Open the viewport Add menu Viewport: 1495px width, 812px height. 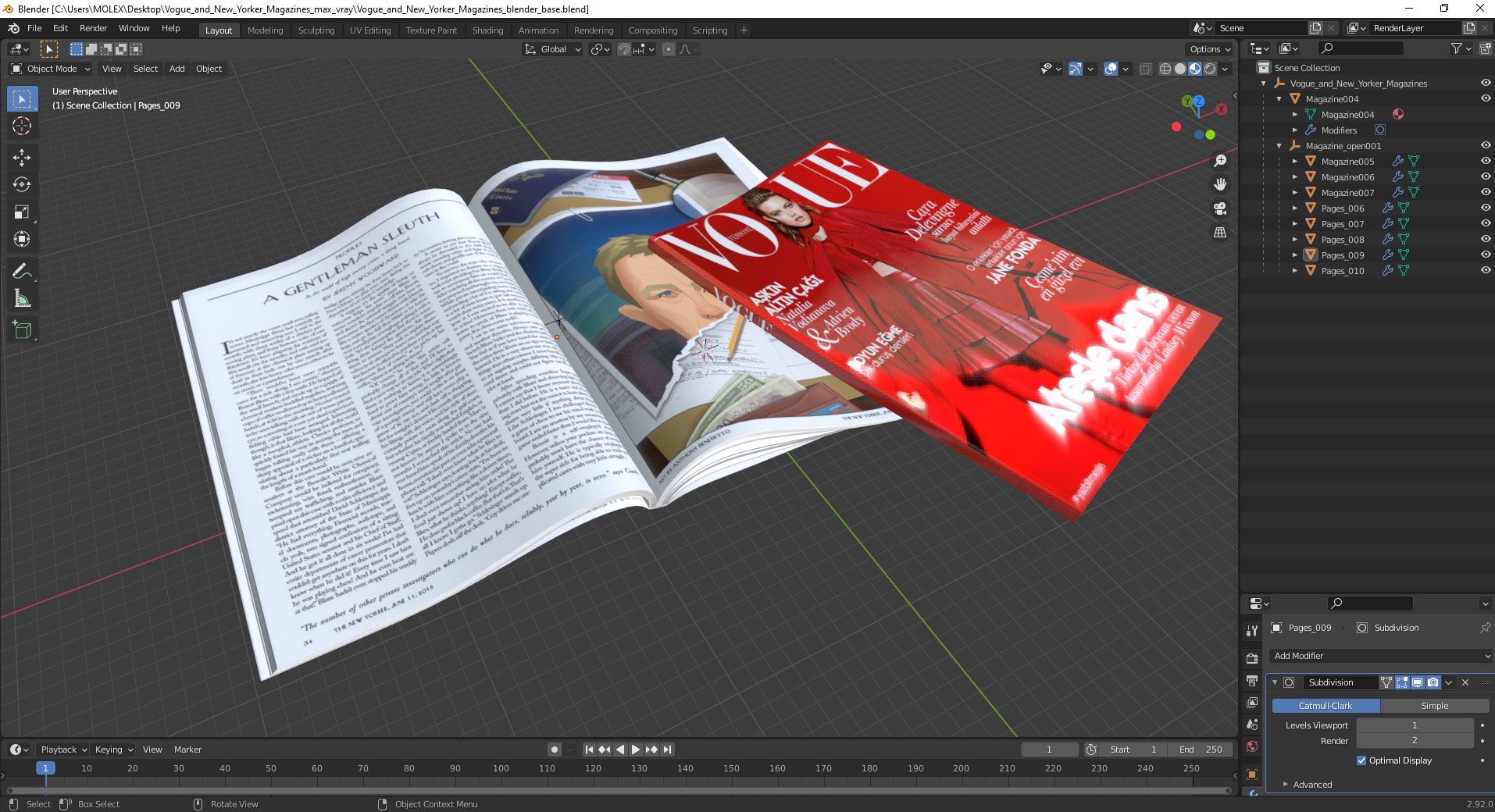pos(177,69)
